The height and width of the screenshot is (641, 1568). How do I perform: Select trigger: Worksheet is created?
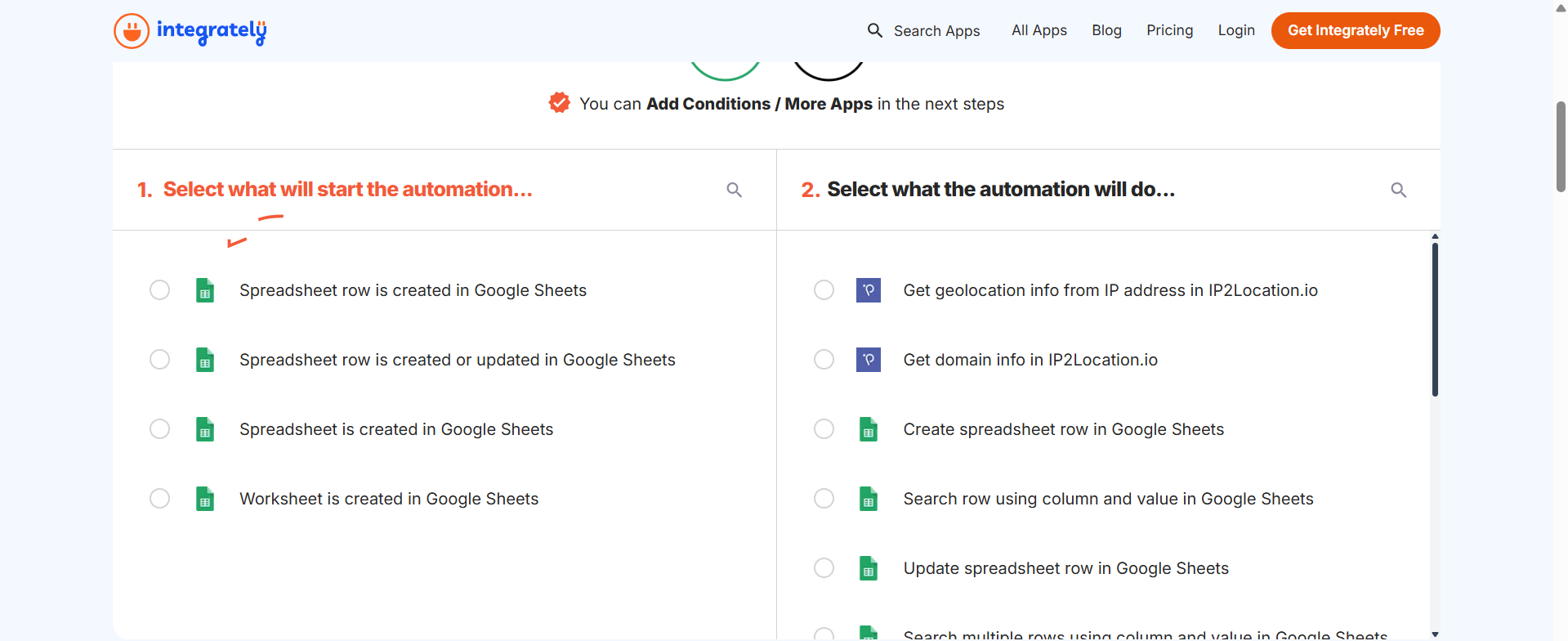160,499
